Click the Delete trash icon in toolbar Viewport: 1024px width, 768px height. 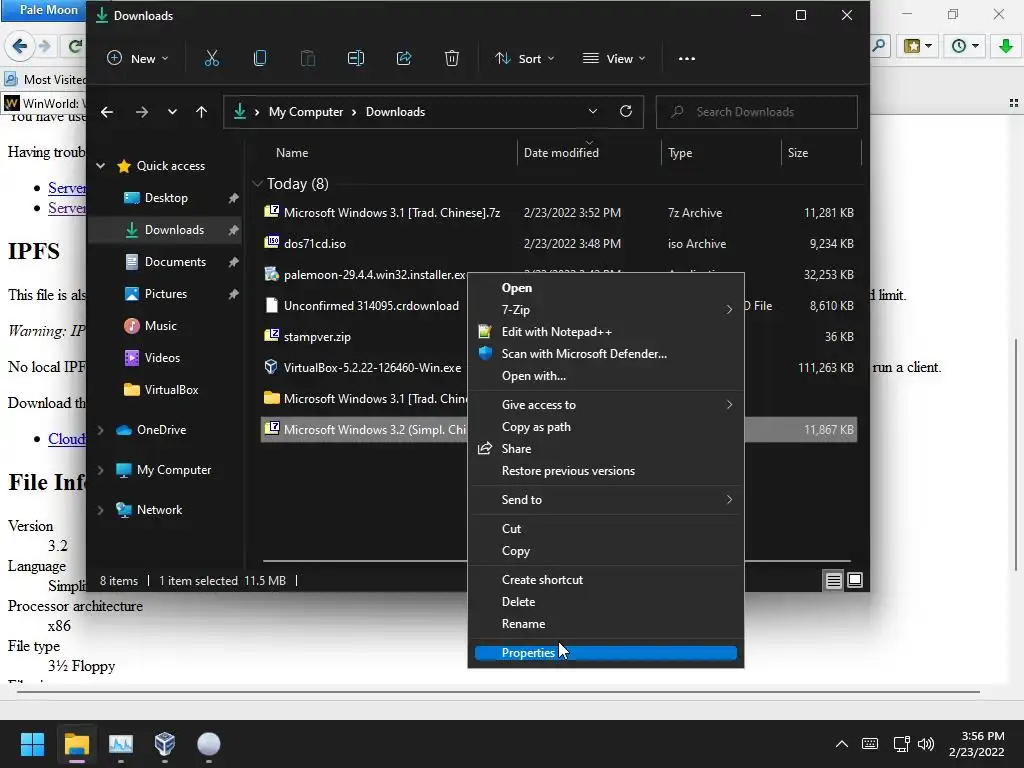452,59
